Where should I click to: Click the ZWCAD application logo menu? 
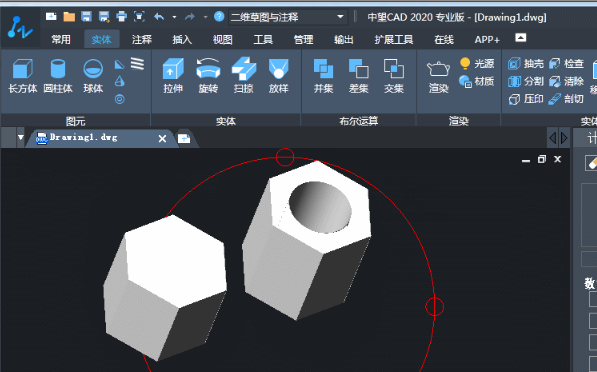point(19,27)
